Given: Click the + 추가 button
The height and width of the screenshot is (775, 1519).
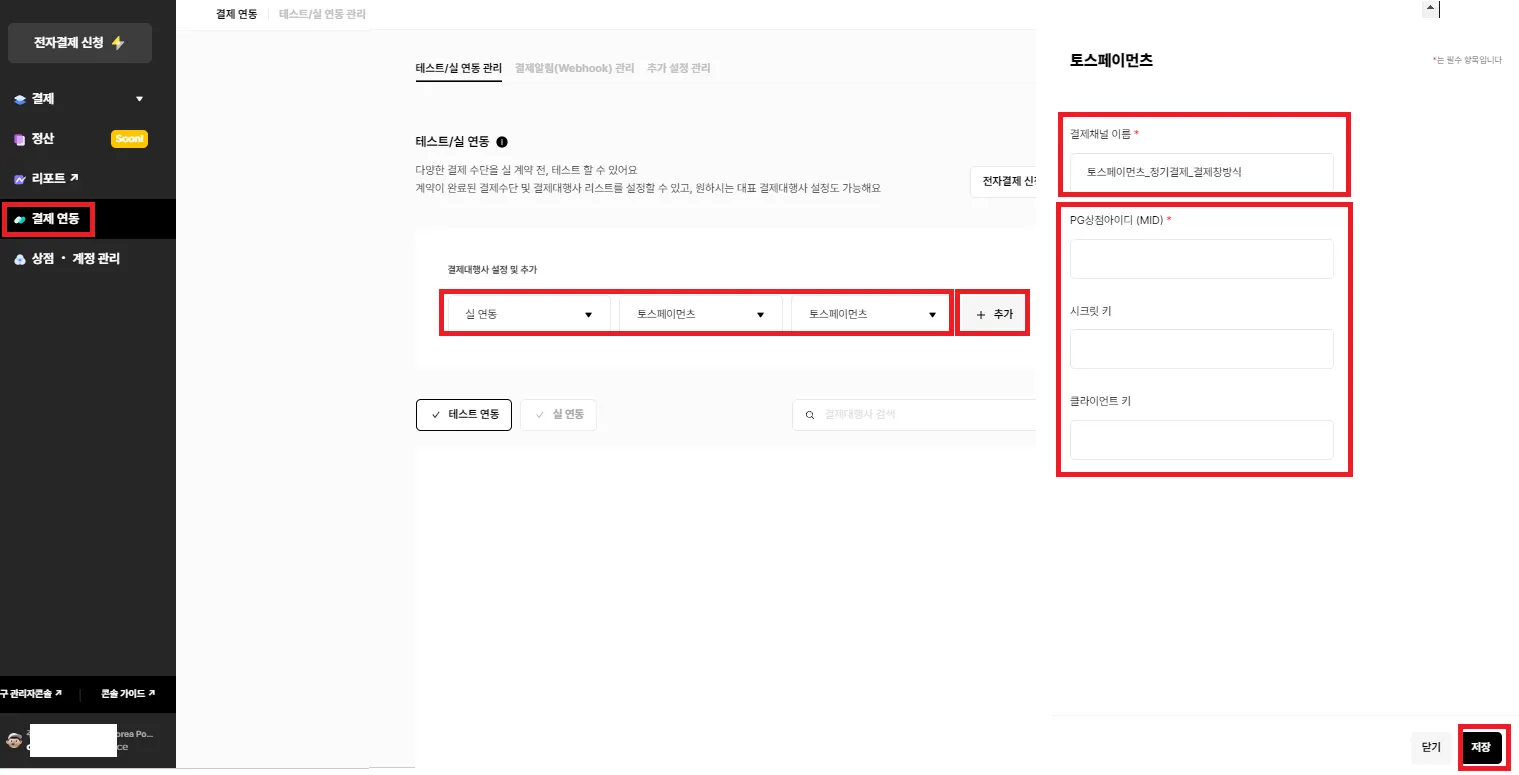Looking at the screenshot, I should pos(994,314).
